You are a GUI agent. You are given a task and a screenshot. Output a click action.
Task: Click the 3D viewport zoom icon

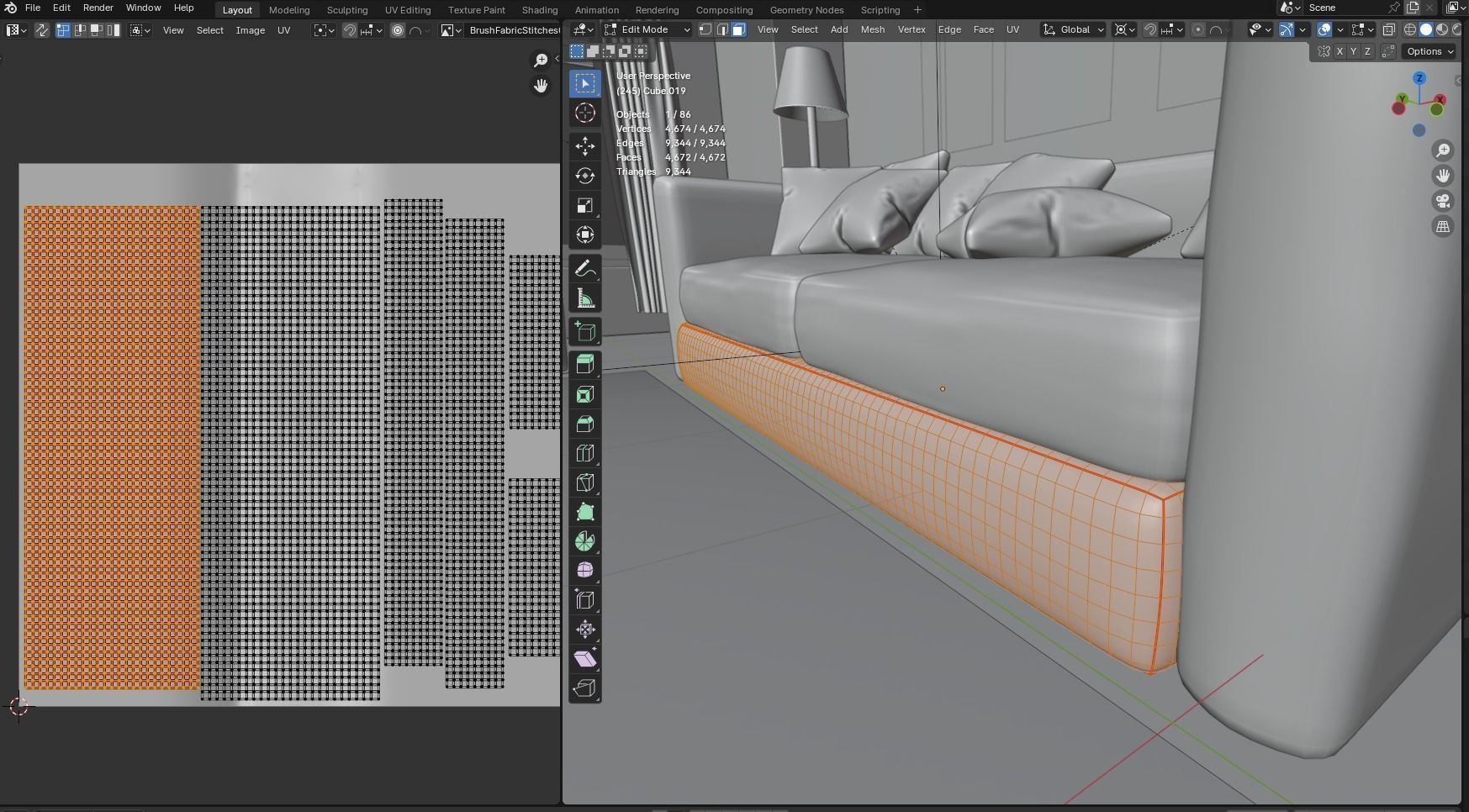[x=1443, y=150]
